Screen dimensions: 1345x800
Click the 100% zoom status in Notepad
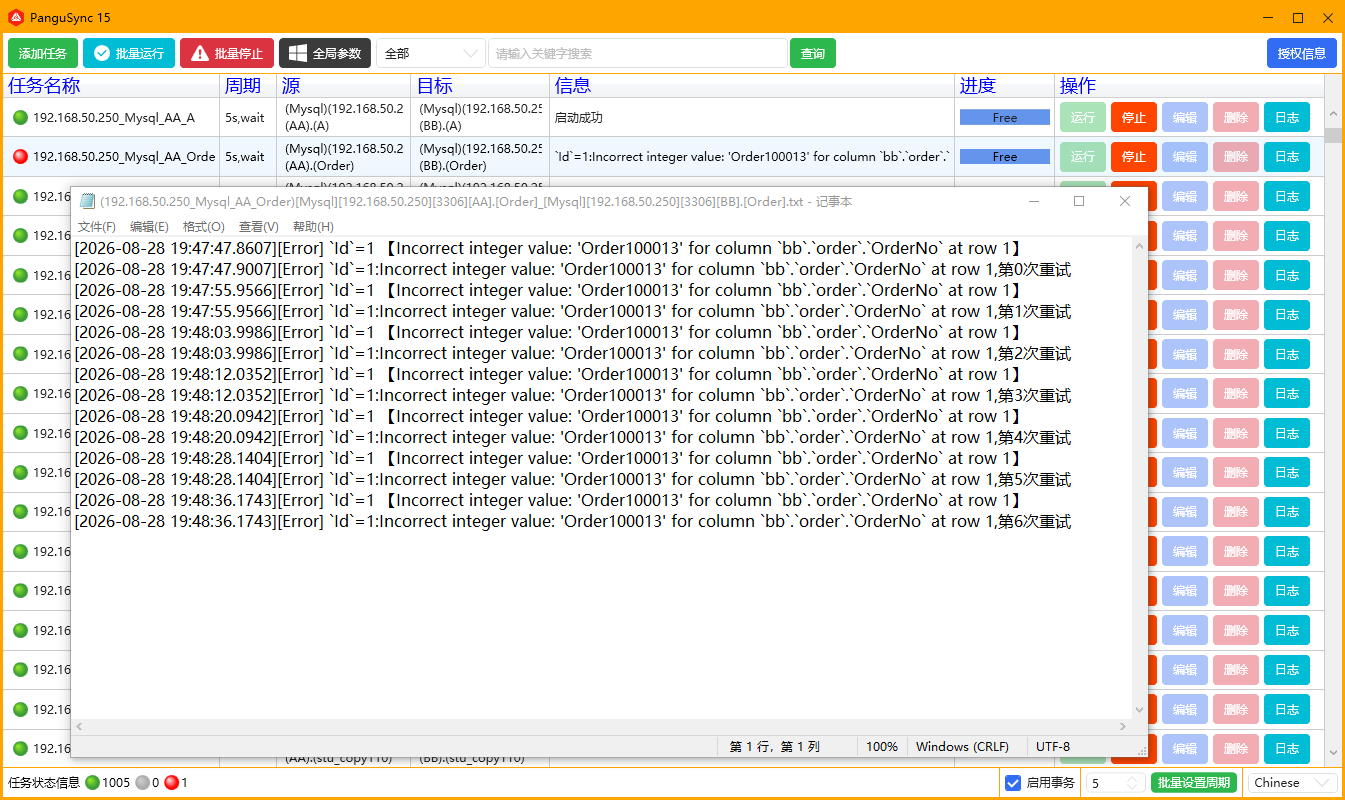pyautogui.click(x=882, y=747)
